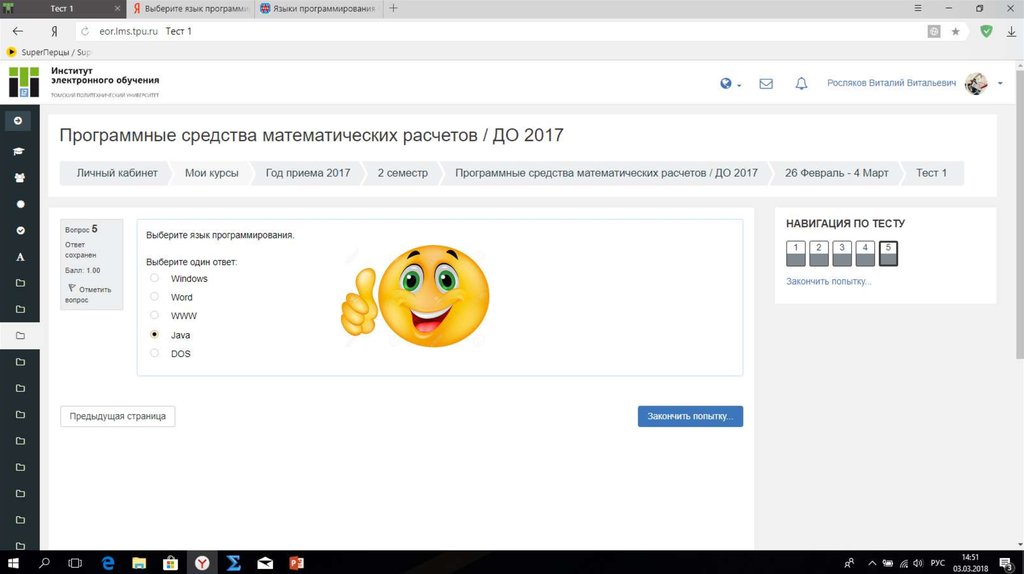
Task: Switch to the Языки программирования browser tab
Action: click(x=318, y=8)
